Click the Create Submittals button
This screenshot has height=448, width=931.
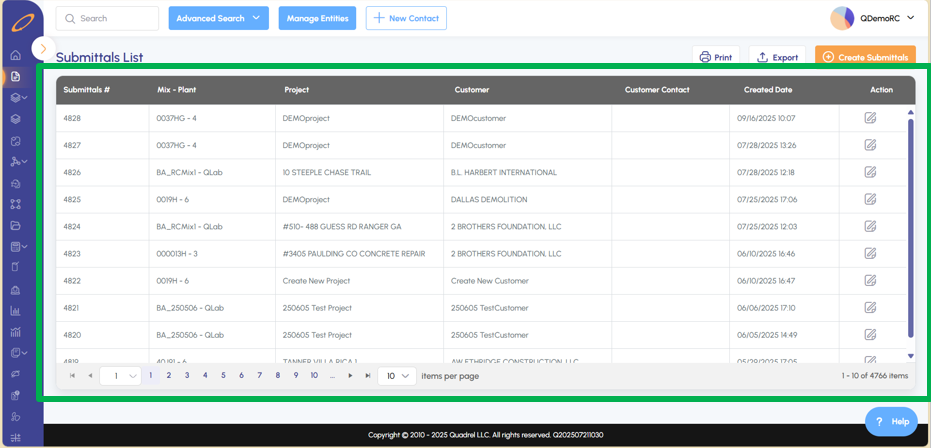(865, 58)
